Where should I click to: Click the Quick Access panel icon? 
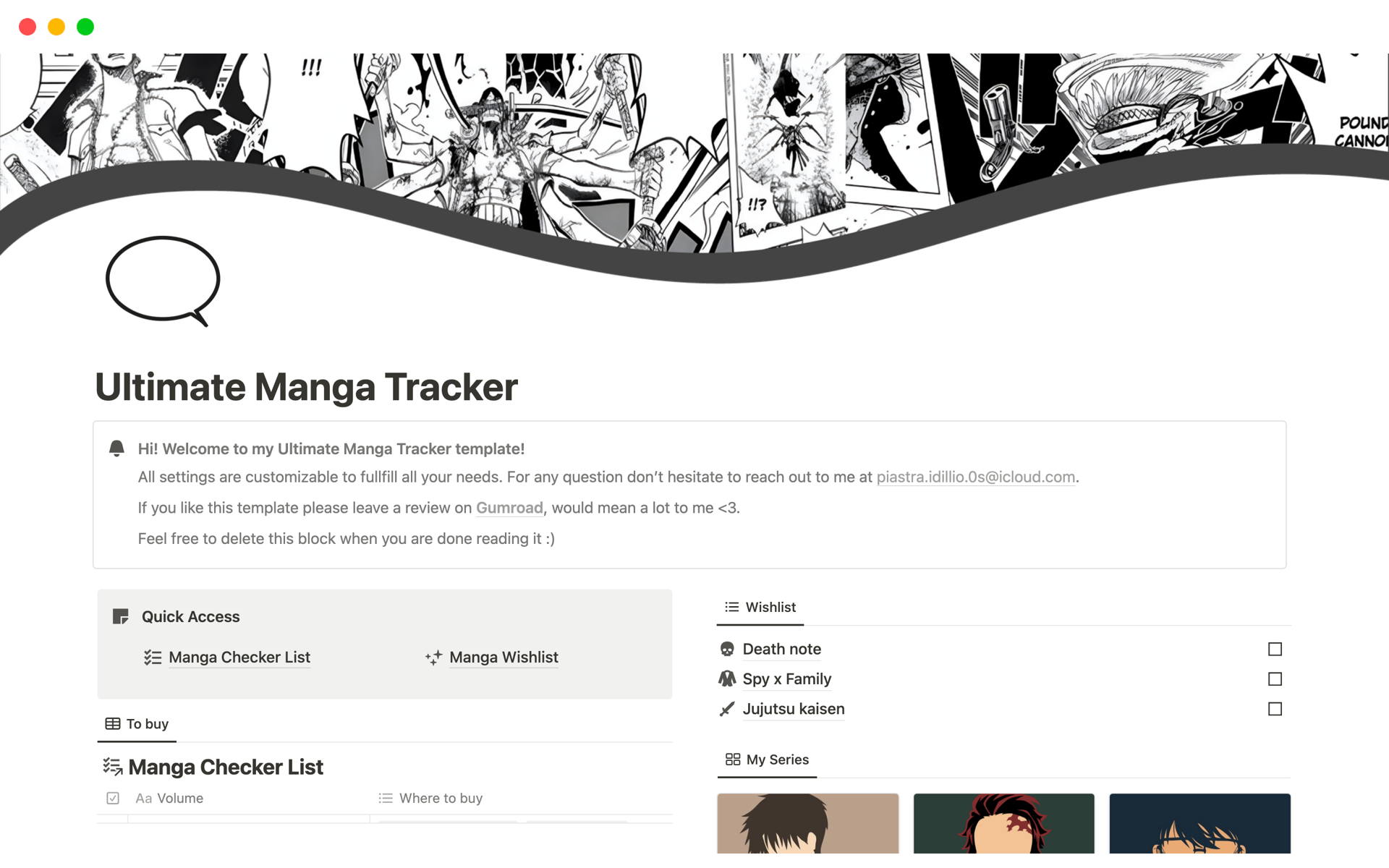(x=119, y=616)
